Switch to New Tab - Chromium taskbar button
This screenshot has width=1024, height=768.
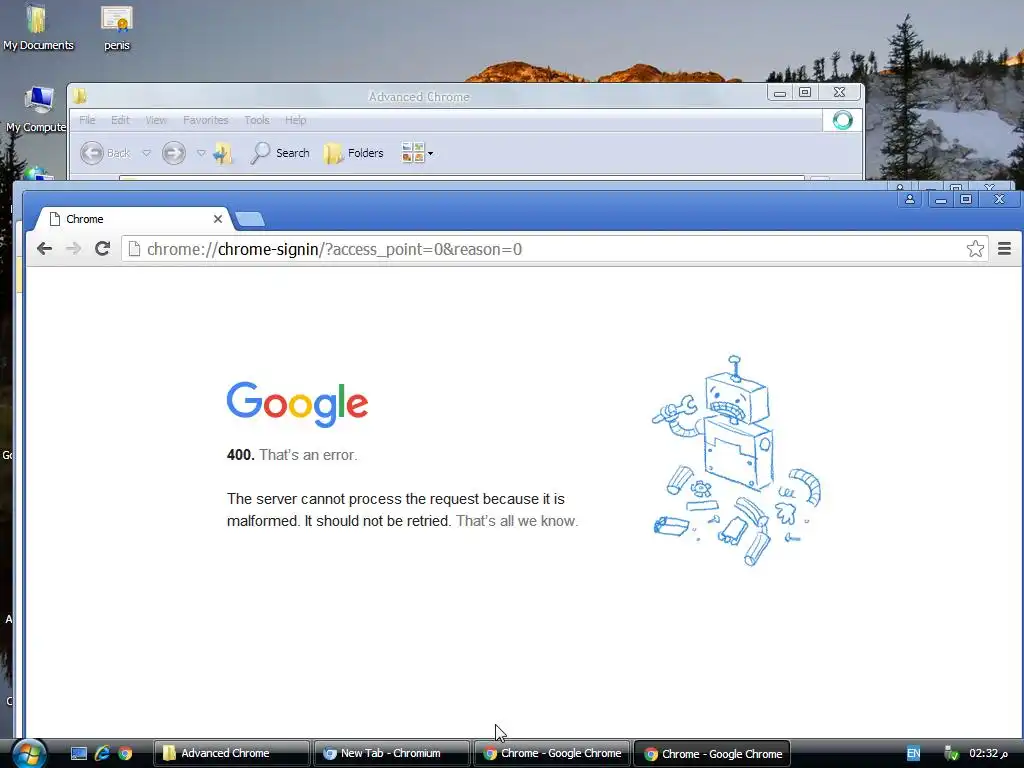pyautogui.click(x=392, y=754)
